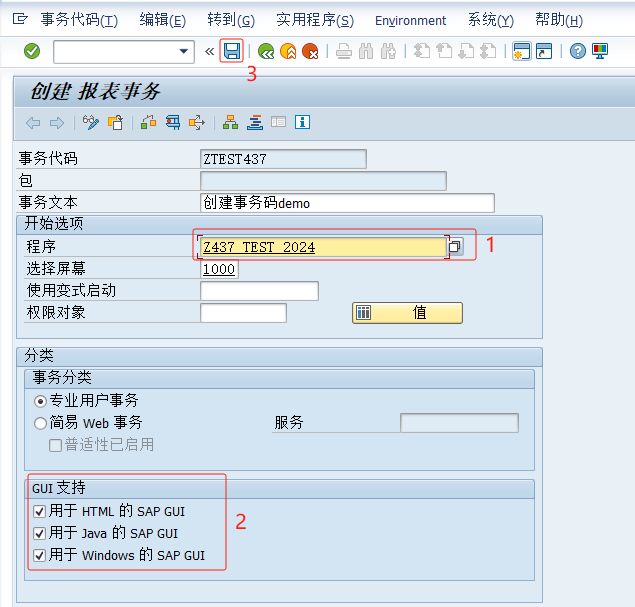635x607 pixels.
Task: Click the Activate icon
Action: 173,122
